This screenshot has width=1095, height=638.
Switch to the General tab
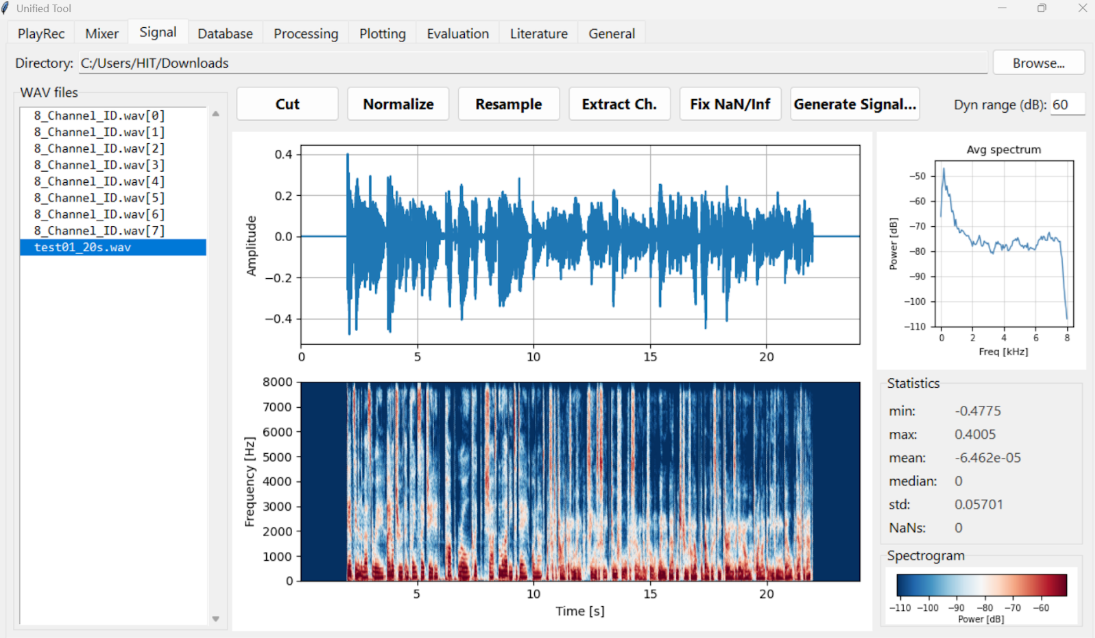pyautogui.click(x=612, y=34)
